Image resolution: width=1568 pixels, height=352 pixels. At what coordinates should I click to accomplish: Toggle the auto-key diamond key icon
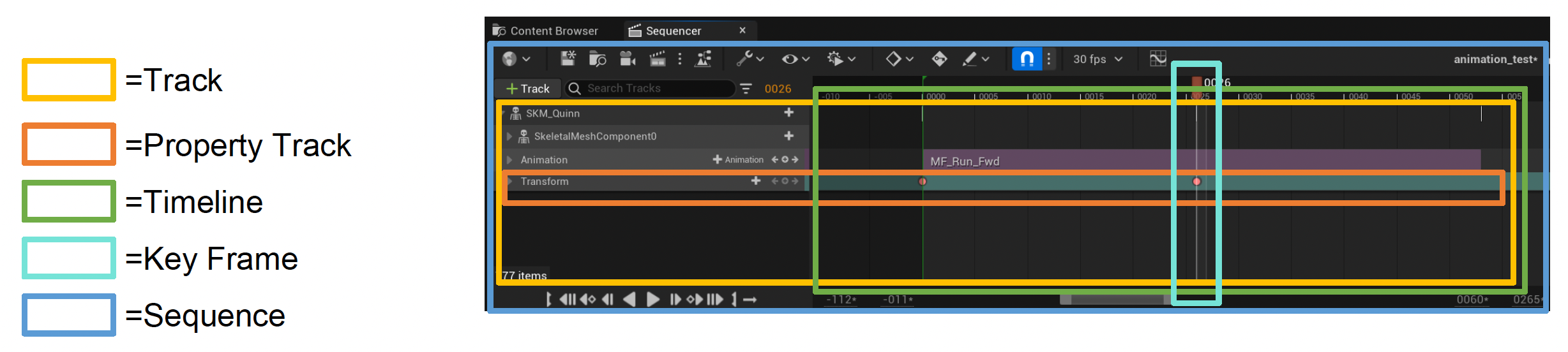[x=939, y=59]
